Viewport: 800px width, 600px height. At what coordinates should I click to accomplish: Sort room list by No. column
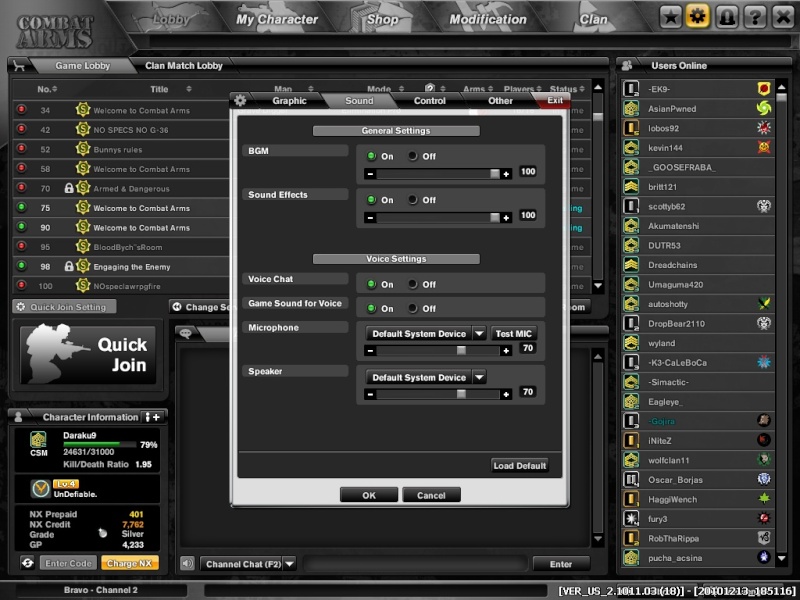pyautogui.click(x=47, y=89)
